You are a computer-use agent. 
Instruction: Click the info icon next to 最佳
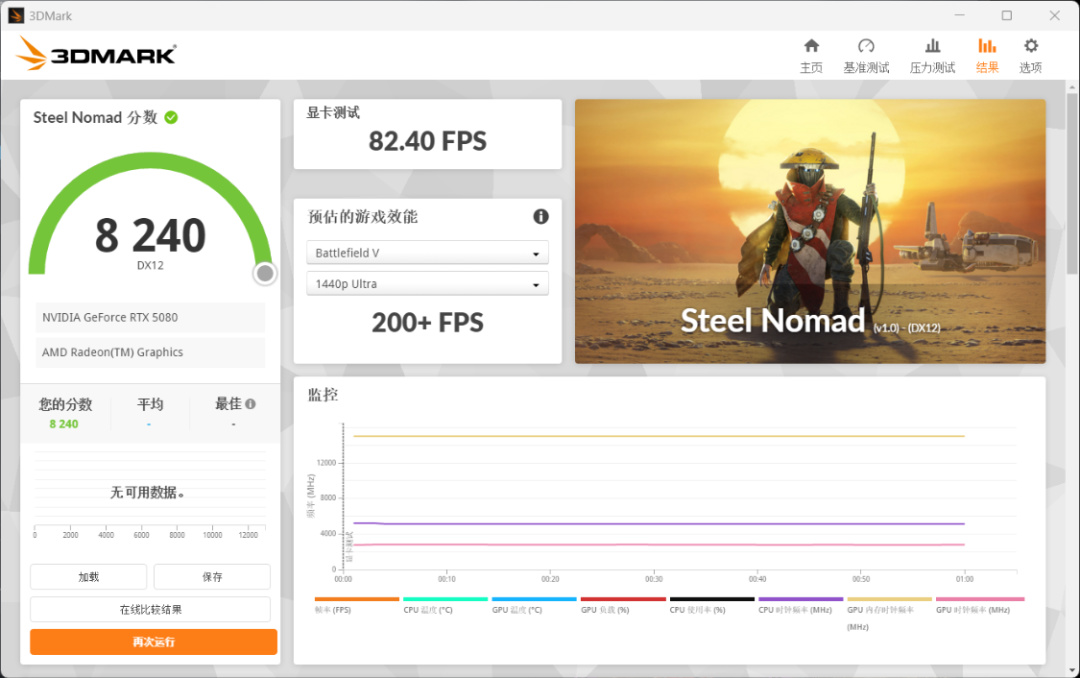(251, 404)
